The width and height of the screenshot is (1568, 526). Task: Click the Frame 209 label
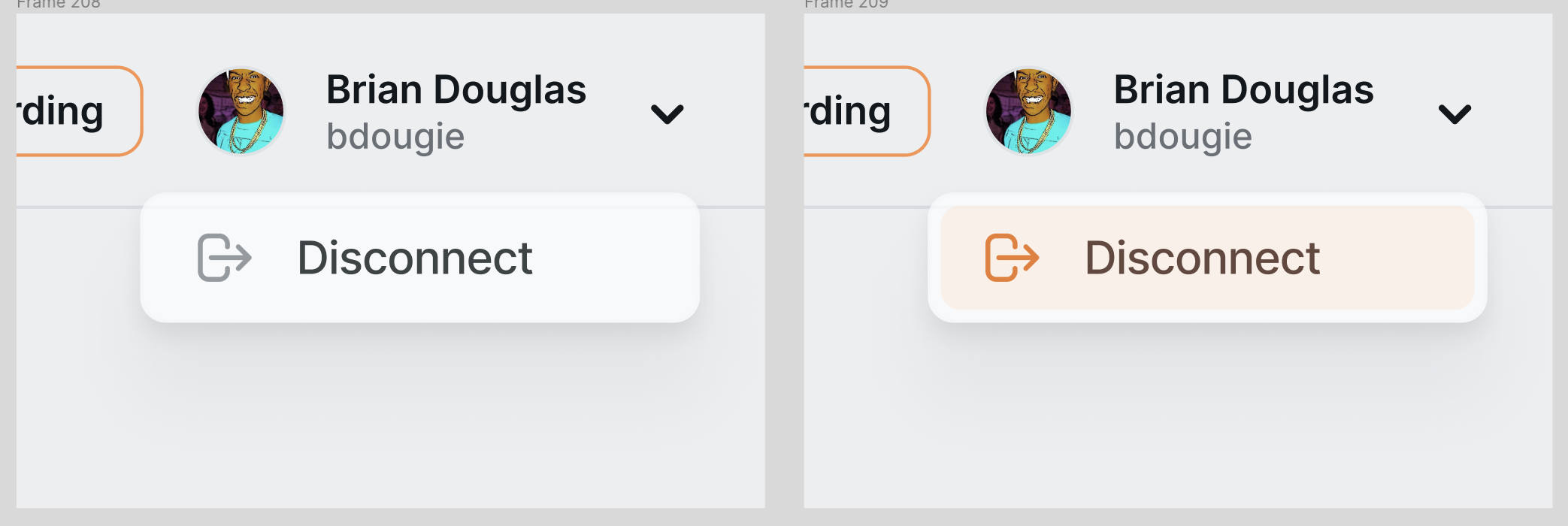[846, 5]
